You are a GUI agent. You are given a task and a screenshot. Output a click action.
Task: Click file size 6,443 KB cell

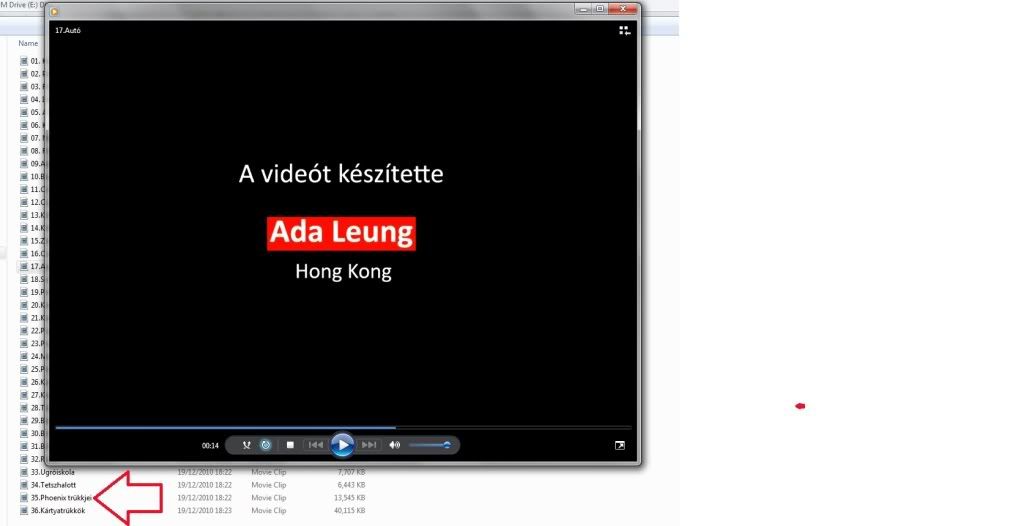[x=351, y=485]
